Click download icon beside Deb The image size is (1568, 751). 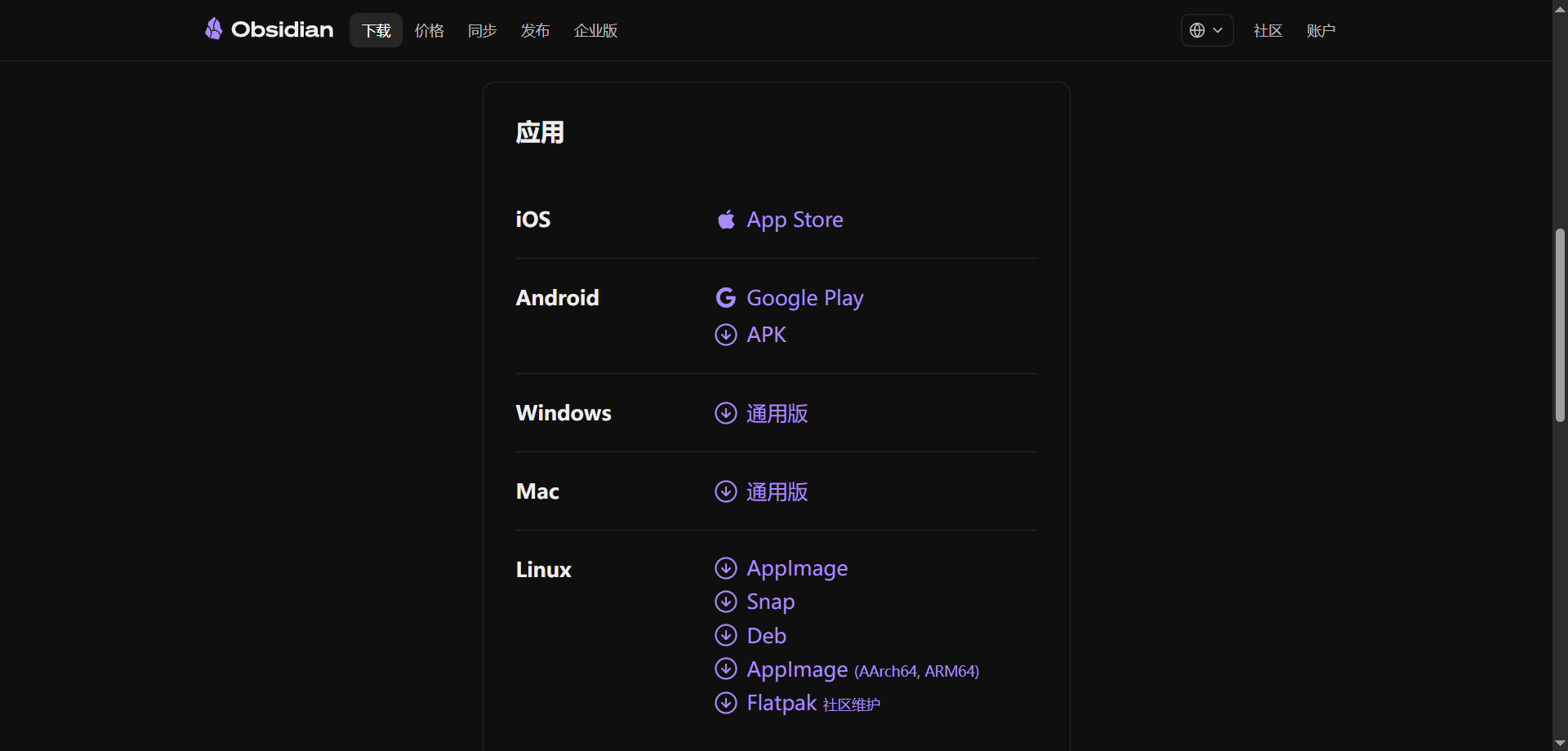click(725, 635)
